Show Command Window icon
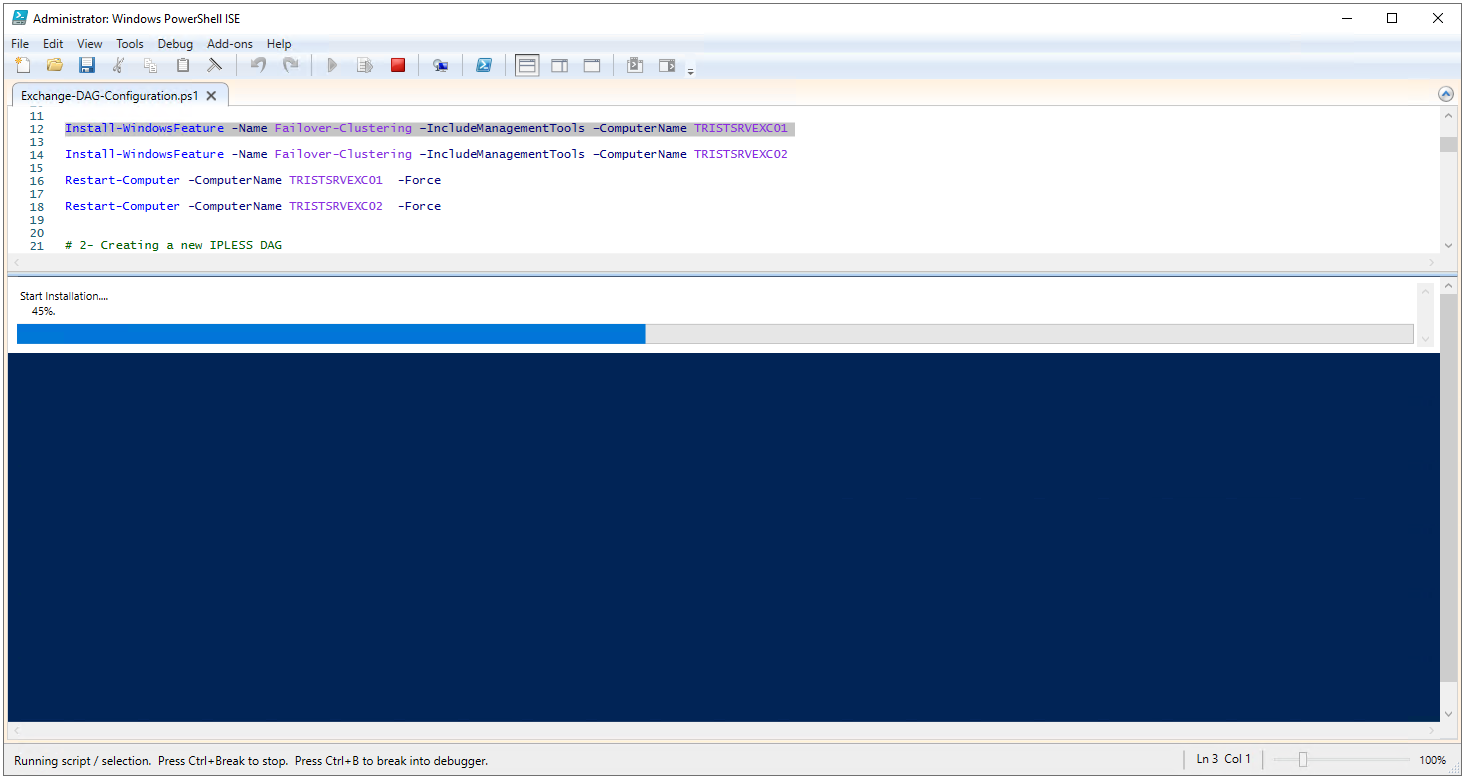The height and width of the screenshot is (777, 1463). [635, 65]
